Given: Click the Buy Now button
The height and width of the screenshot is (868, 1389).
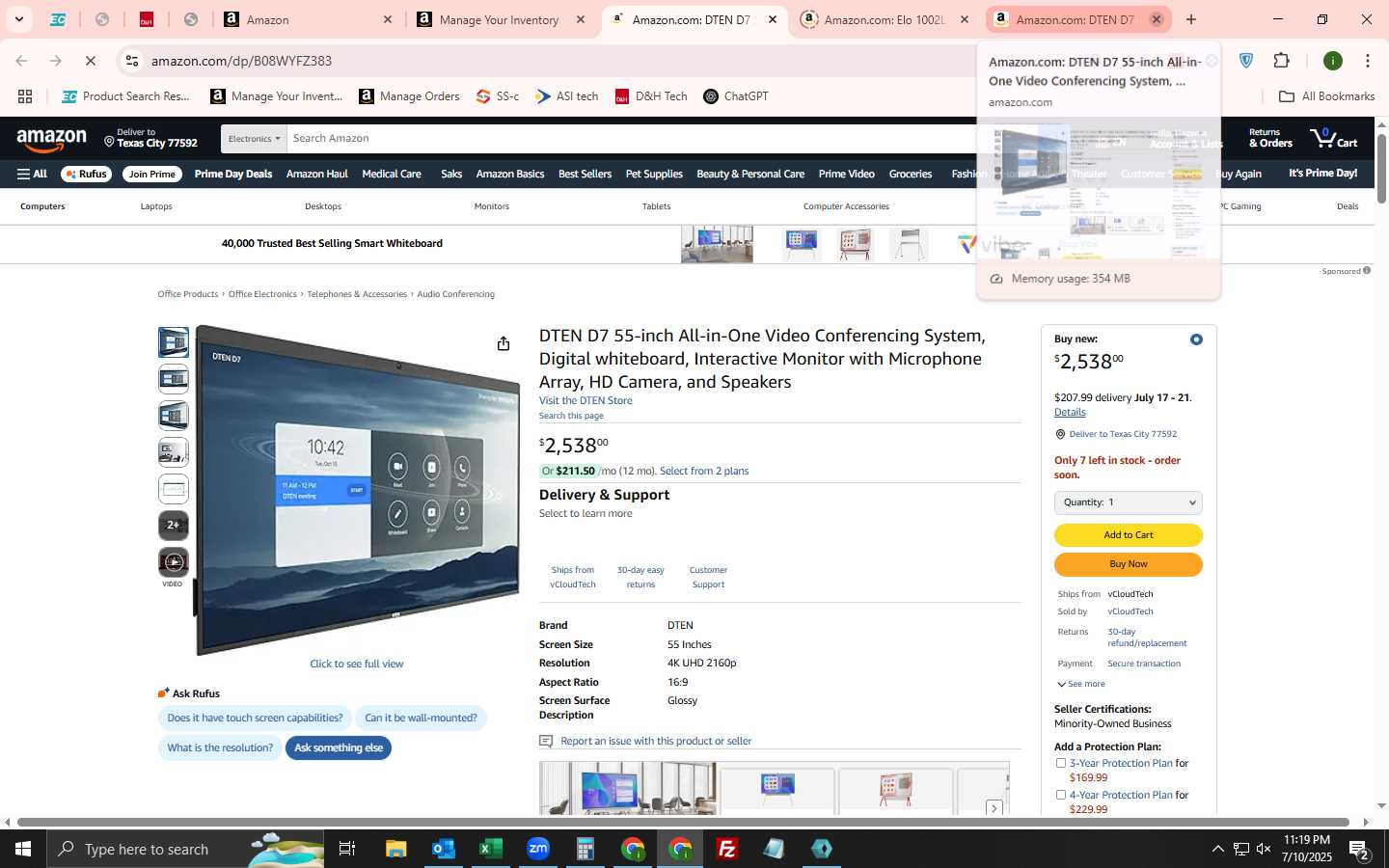Looking at the screenshot, I should pos(1129,564).
